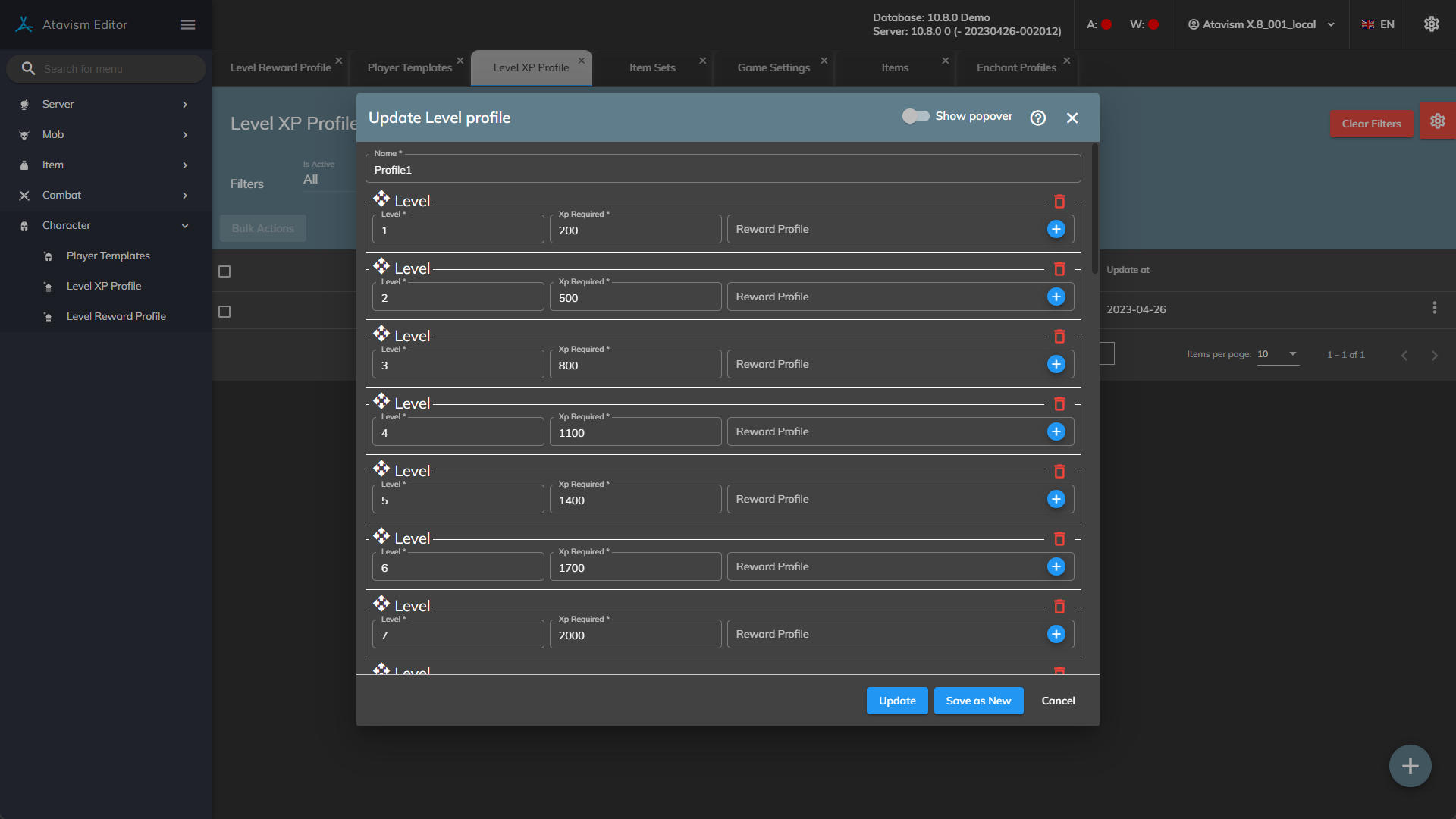The image size is (1456, 819).
Task: Delete the Level 1 entry with trash icon
Action: coord(1059,202)
